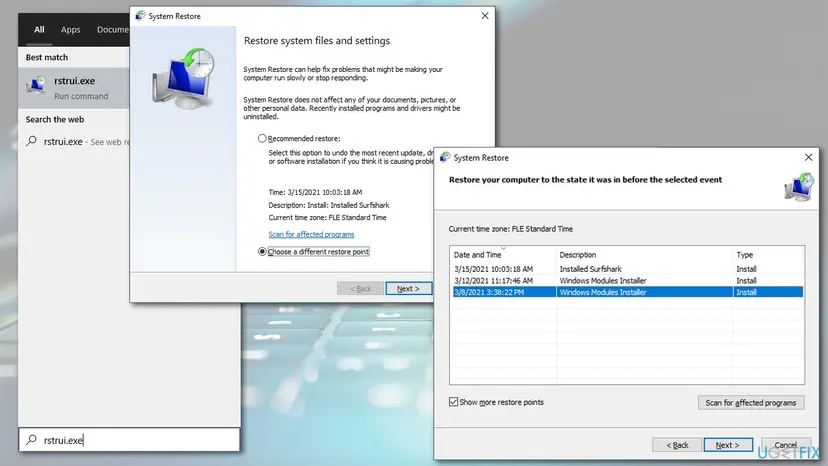Click Next in the first System Restore dialog
The width and height of the screenshot is (828, 466).
click(x=408, y=288)
